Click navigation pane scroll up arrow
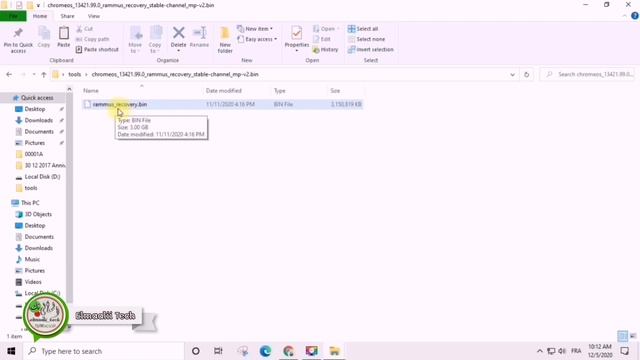Screen dimensions: 640x360 (69, 89)
